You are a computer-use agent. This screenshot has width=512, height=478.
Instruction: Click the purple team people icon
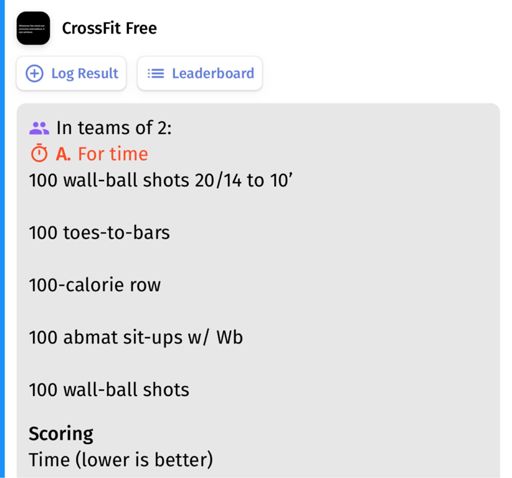pos(39,128)
